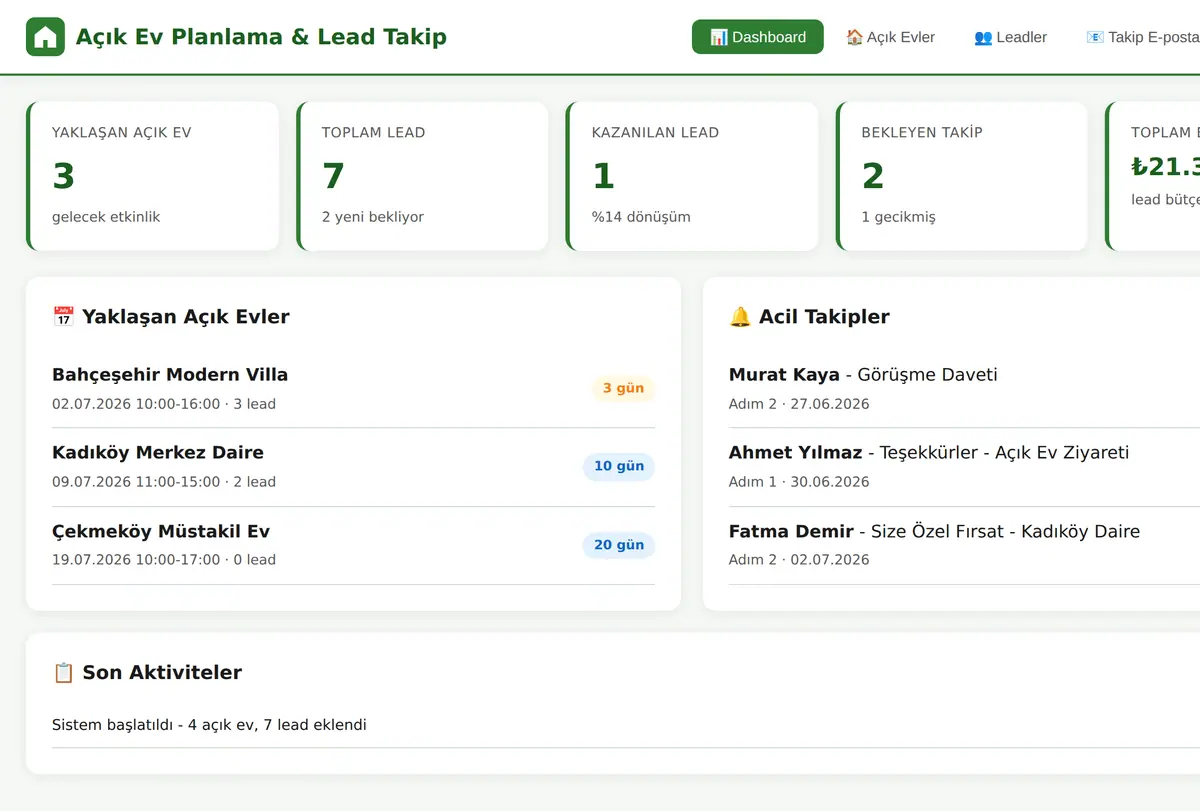Select the Yaklaşan Açık Ev stat card

(x=152, y=176)
